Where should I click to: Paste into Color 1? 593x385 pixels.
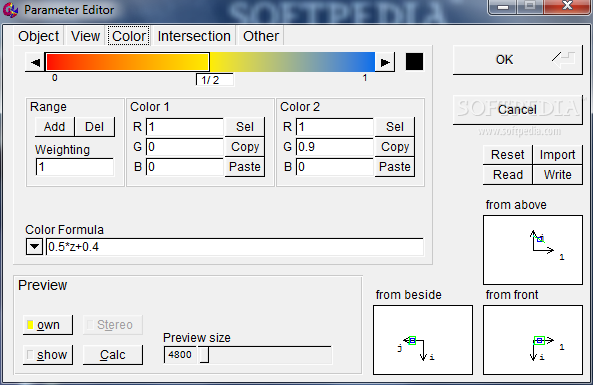245,167
